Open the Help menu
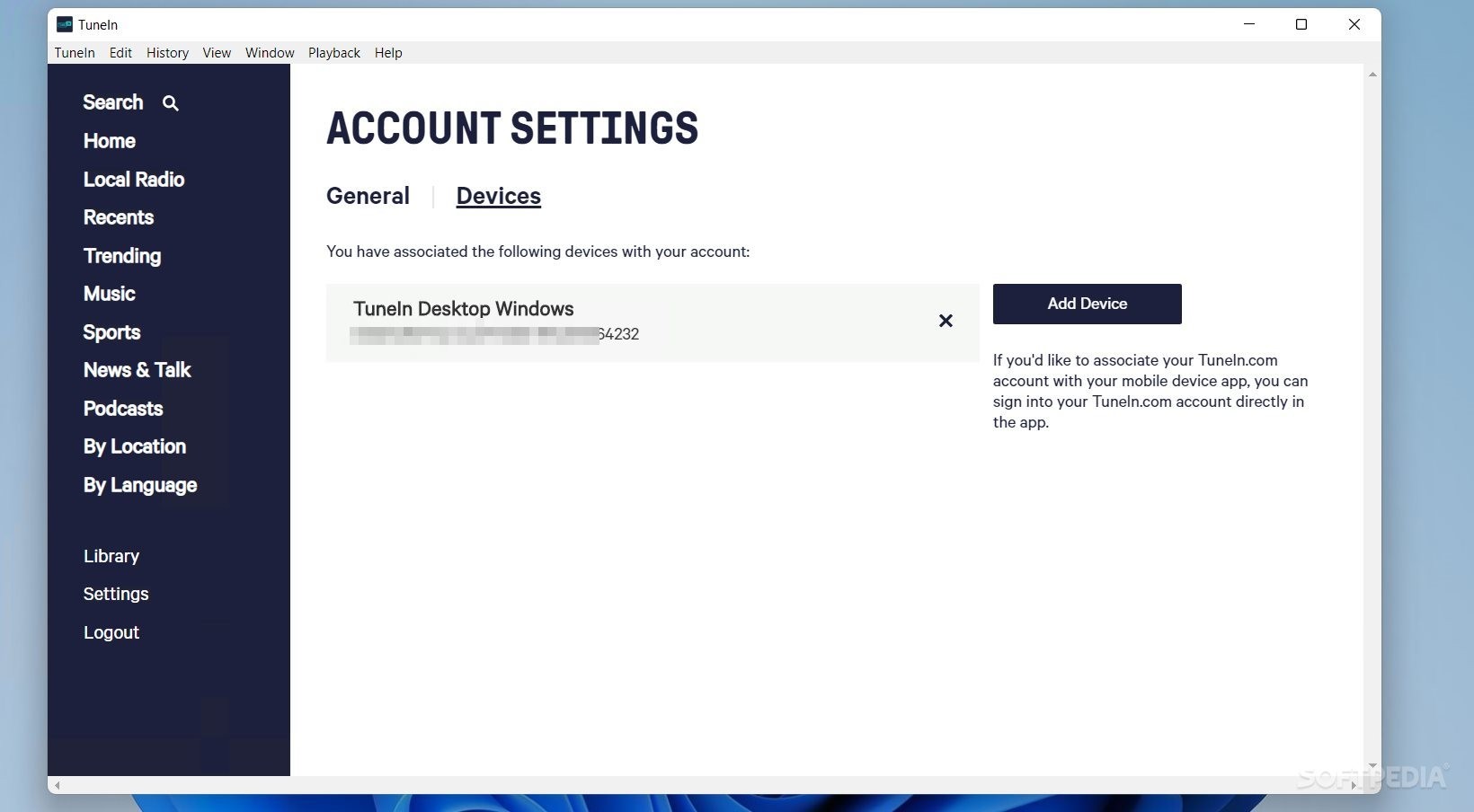The width and height of the screenshot is (1474, 812). pyautogui.click(x=388, y=53)
